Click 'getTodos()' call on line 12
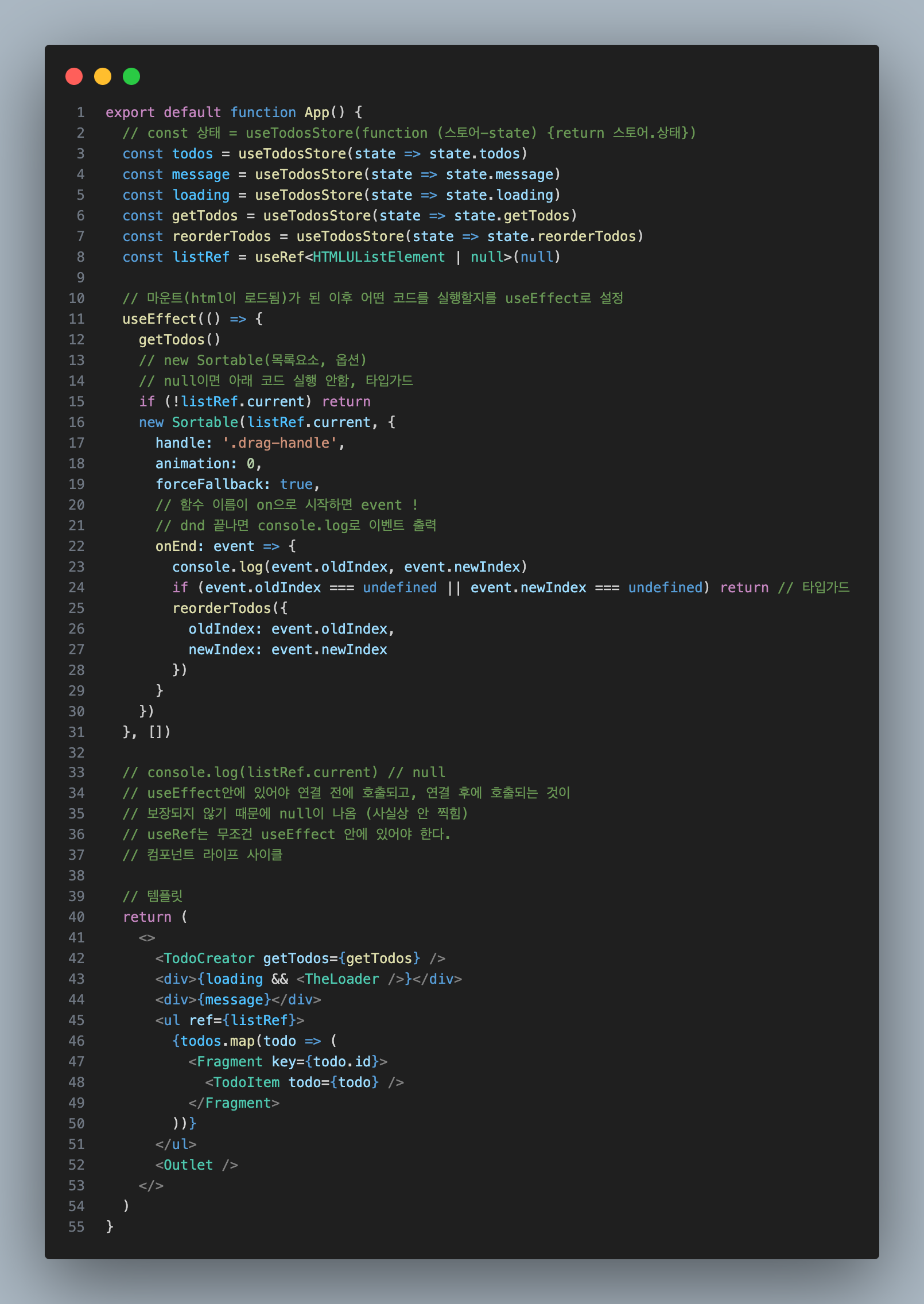 [180, 340]
